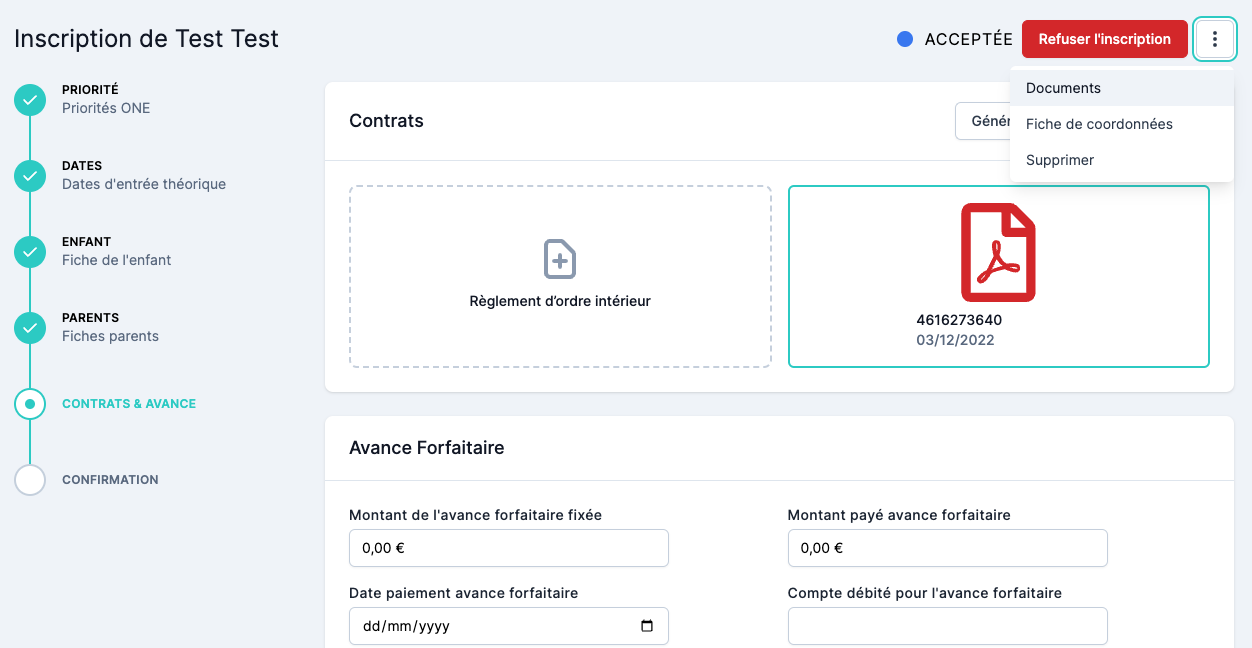Click the partially hidden Générer button
Image resolution: width=1252 pixels, height=648 pixels.
click(x=983, y=121)
